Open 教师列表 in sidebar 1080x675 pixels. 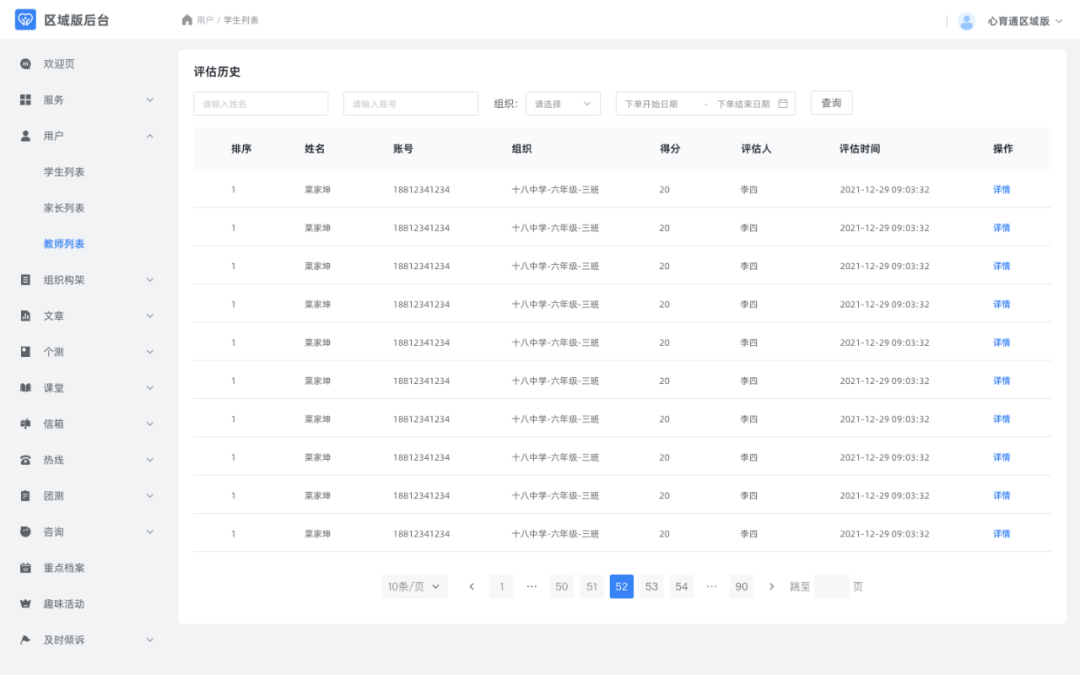click(64, 244)
